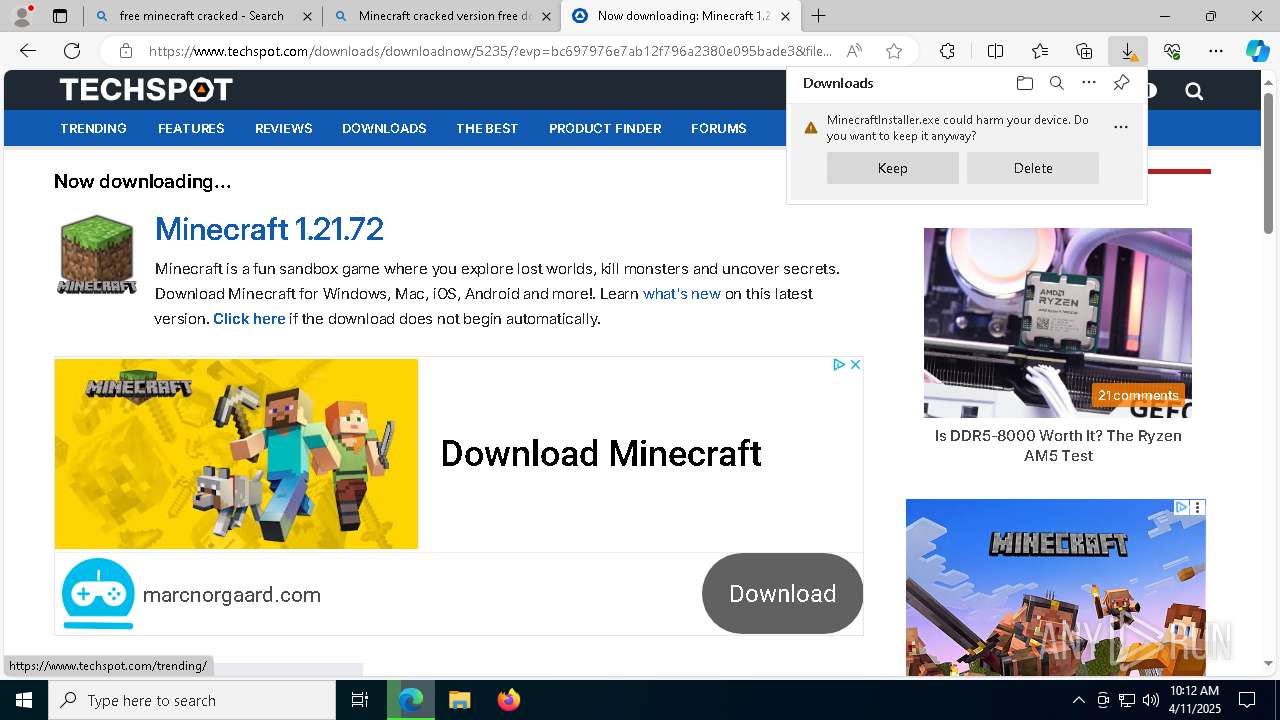
Task: Close the Download Minecraft ad
Action: (855, 365)
